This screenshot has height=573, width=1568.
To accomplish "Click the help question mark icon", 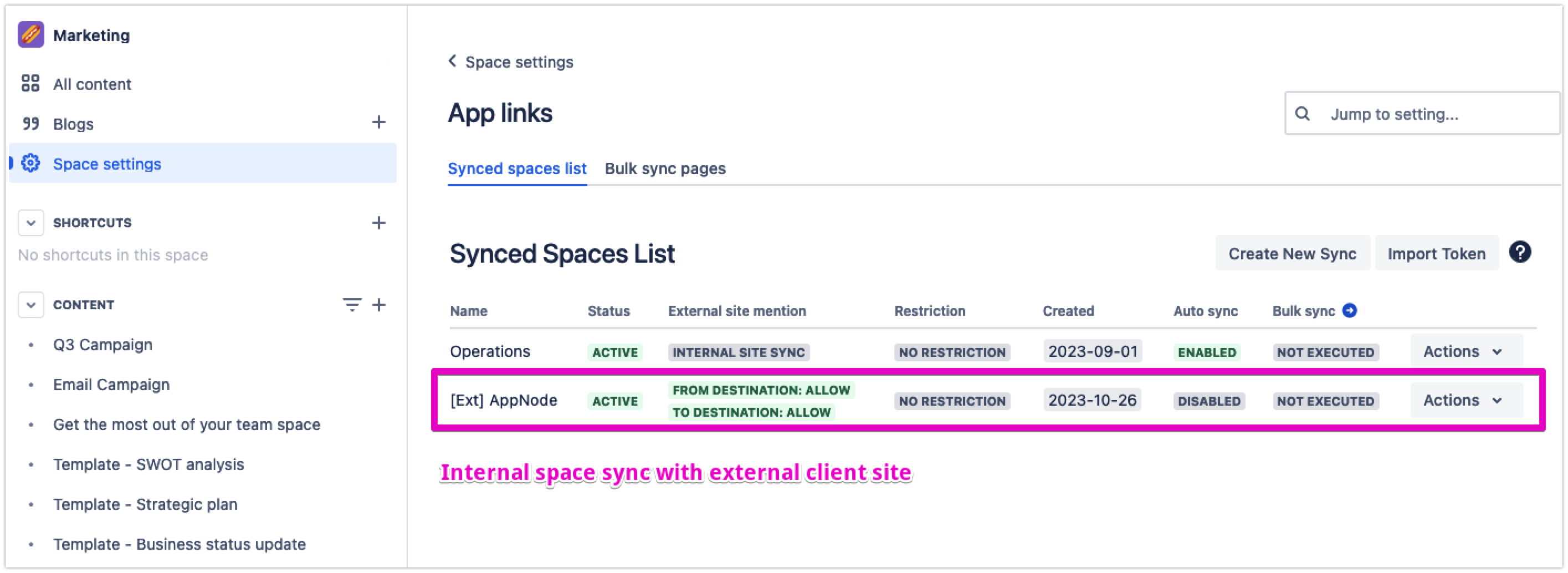I will (1519, 252).
